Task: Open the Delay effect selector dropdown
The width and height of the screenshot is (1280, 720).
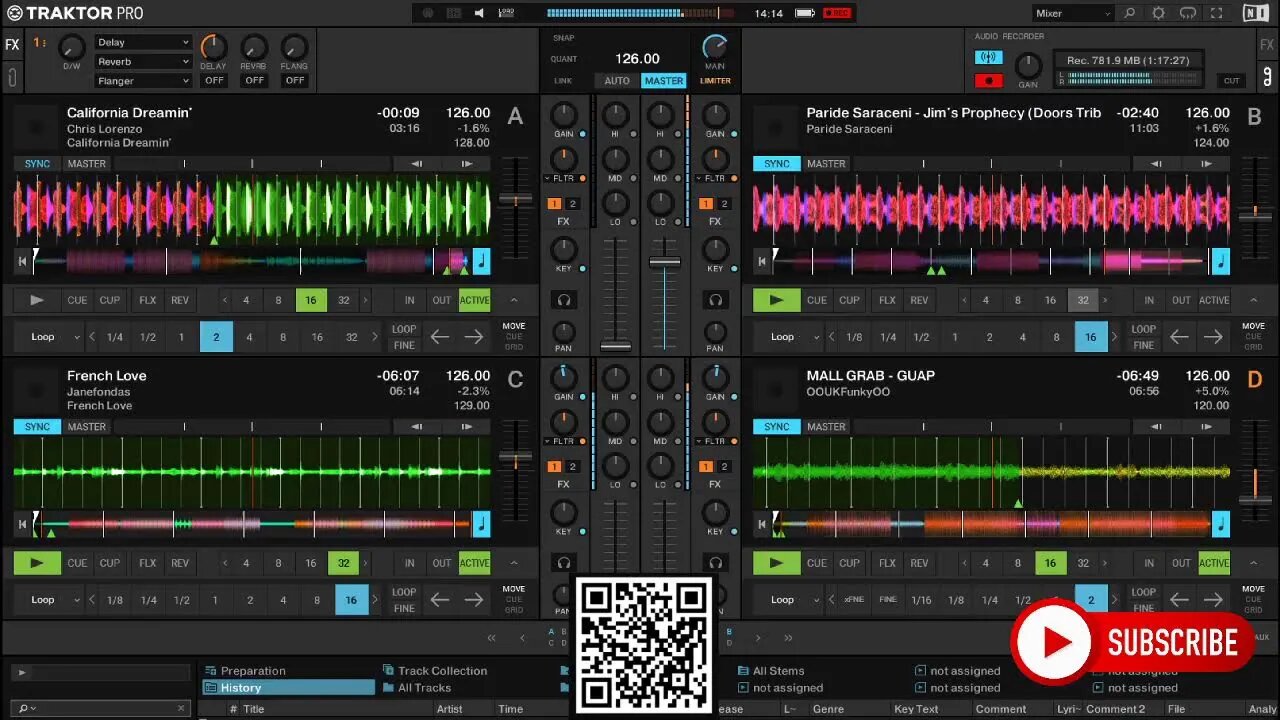Action: (x=143, y=43)
